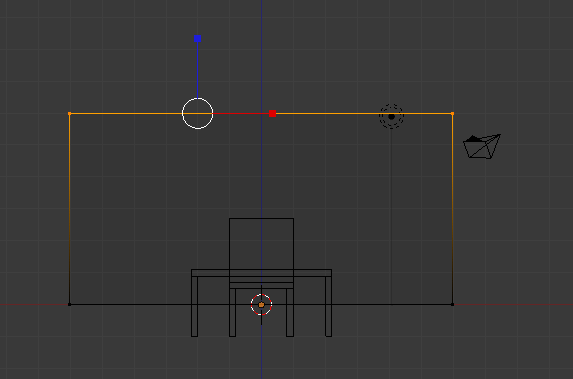573x379 pixels.
Task: Click the top-right orange vertex of the plane
Action: [x=452, y=114]
